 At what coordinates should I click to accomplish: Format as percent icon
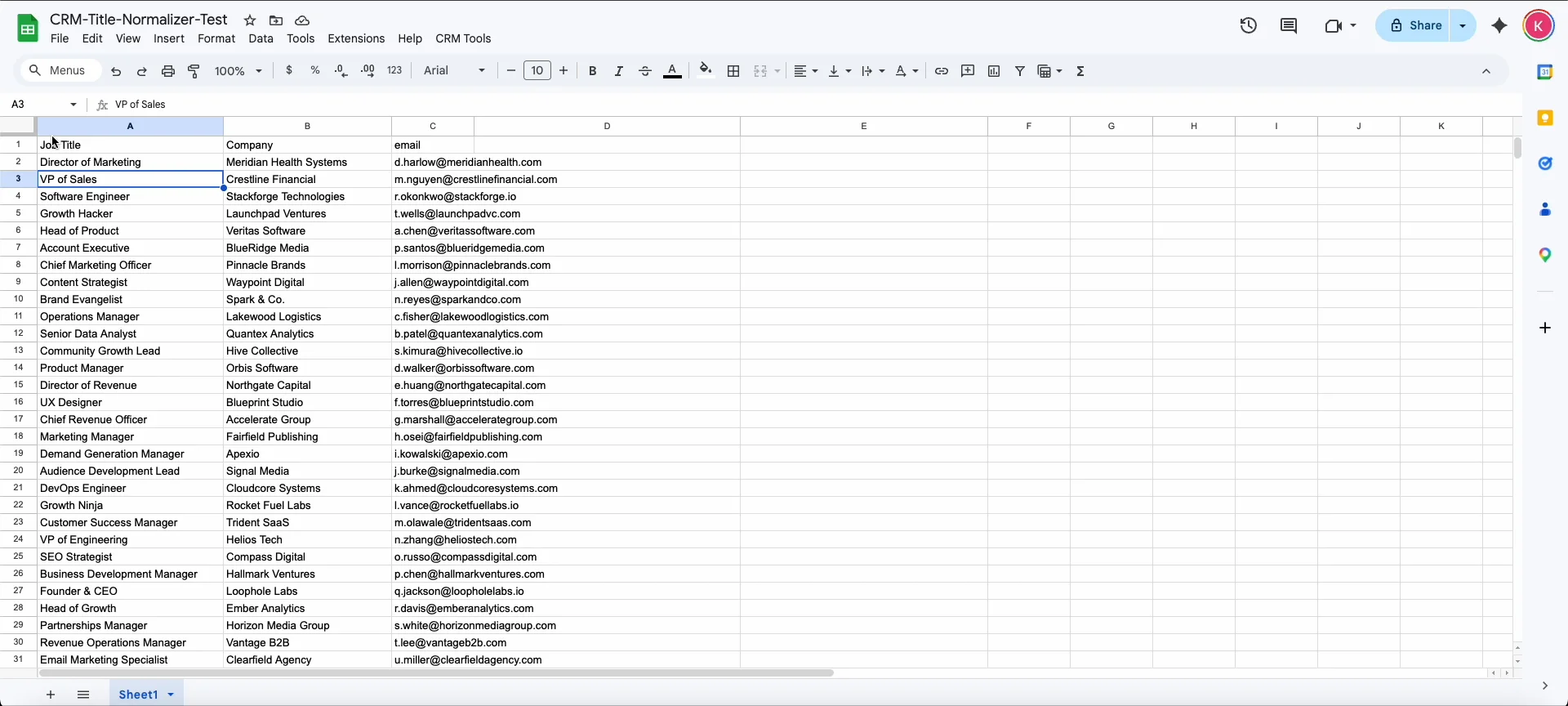(315, 71)
